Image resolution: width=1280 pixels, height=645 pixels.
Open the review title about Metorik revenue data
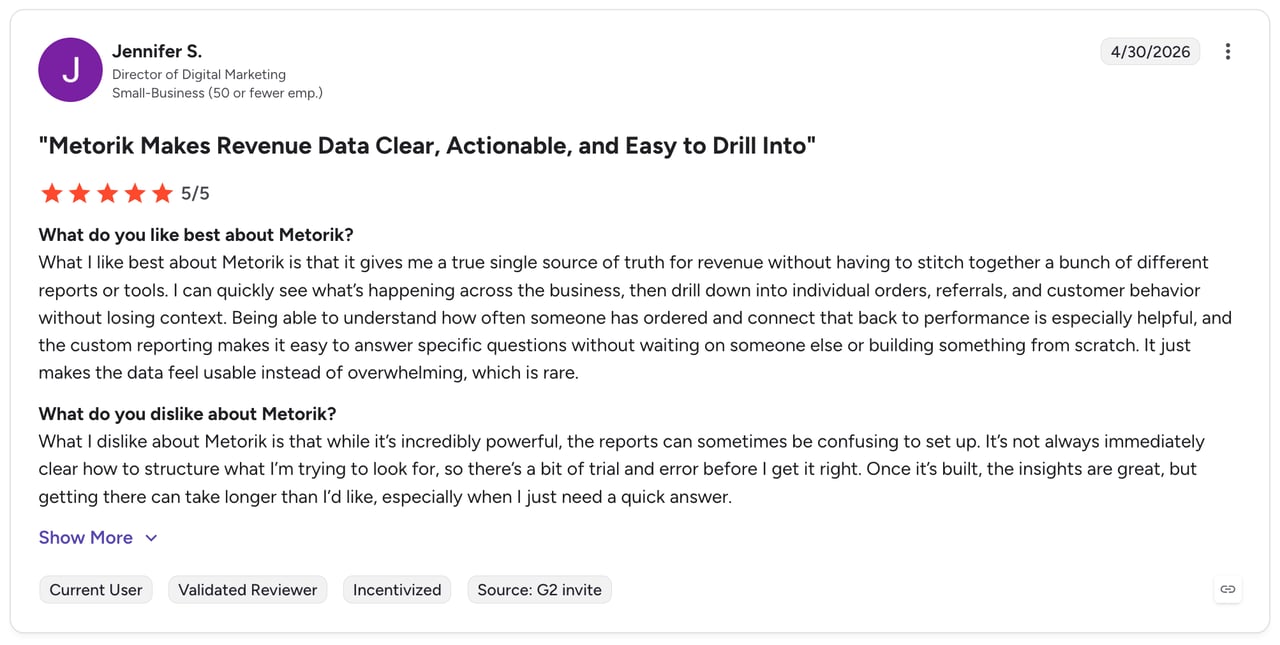(x=427, y=146)
